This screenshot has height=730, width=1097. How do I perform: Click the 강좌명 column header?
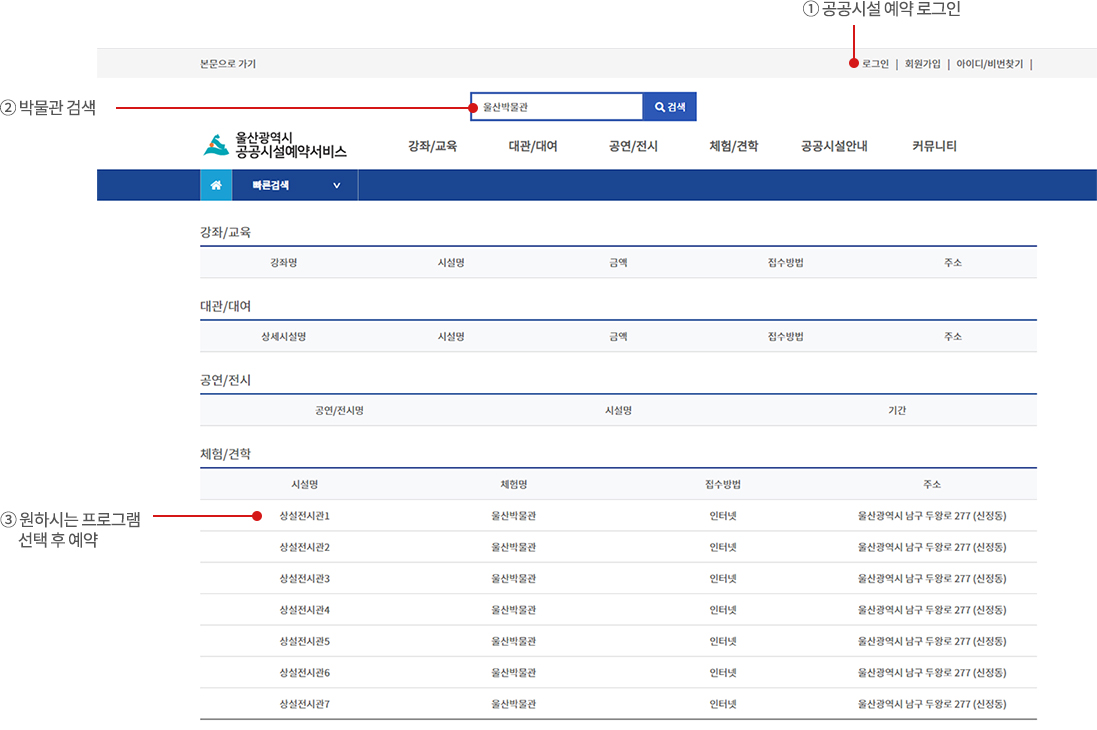(x=283, y=262)
